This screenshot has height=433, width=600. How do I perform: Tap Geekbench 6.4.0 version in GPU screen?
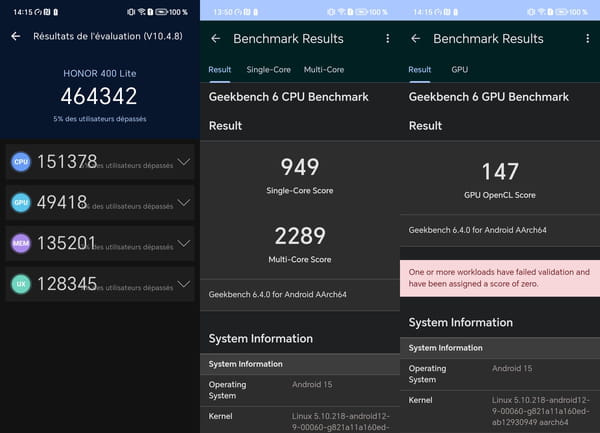pyautogui.click(x=478, y=230)
